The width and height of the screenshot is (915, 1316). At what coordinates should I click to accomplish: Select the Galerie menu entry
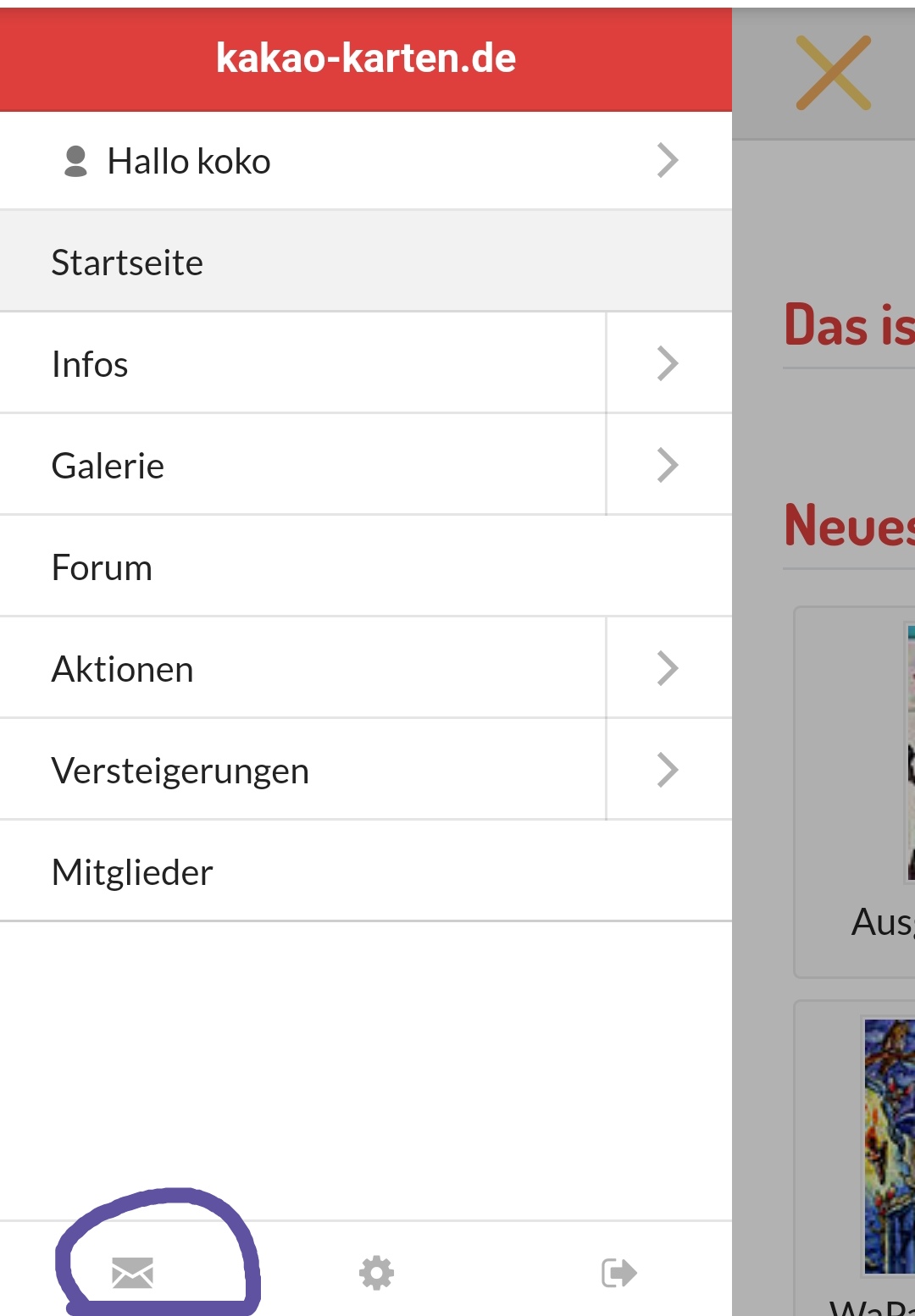tap(108, 466)
